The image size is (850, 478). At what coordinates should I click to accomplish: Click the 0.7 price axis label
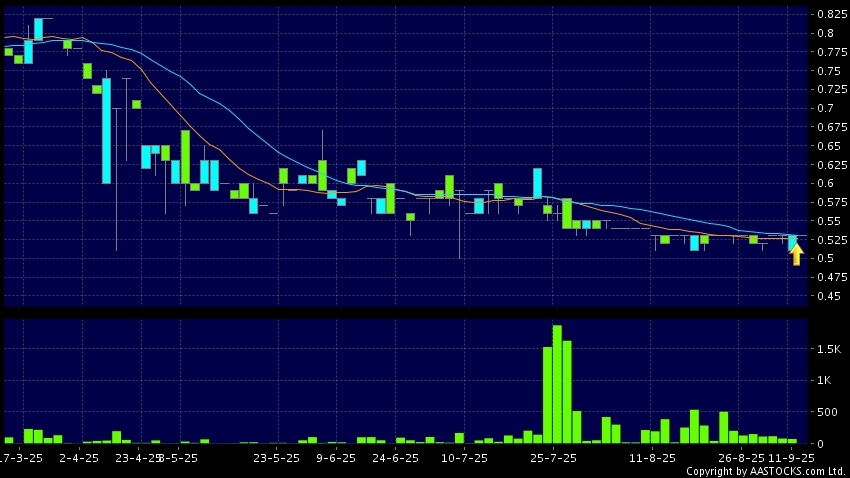[826, 108]
